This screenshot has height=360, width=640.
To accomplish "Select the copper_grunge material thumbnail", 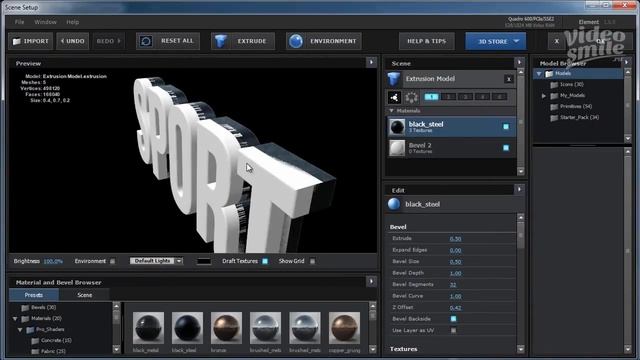I will coord(344,328).
